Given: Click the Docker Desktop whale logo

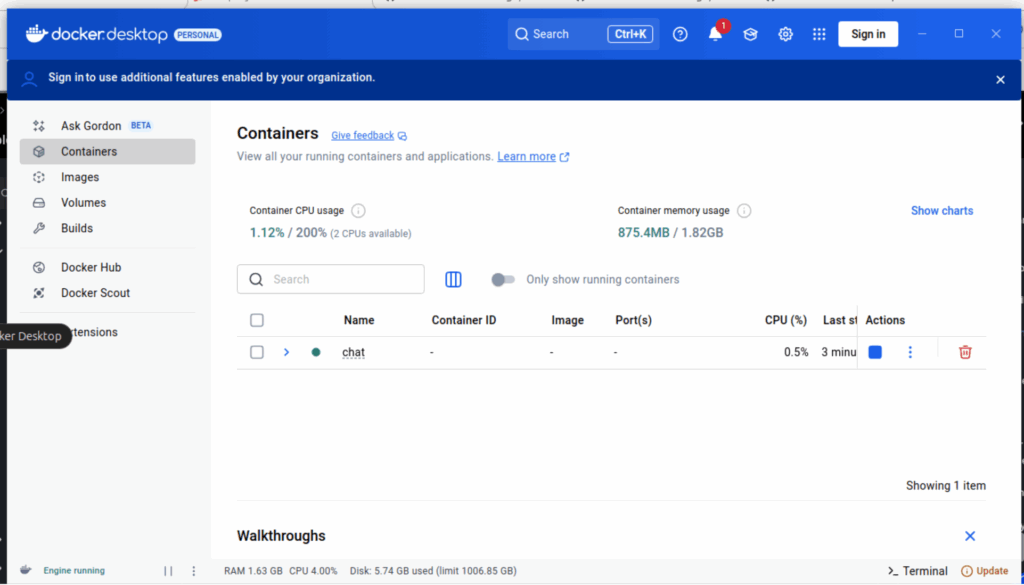Looking at the screenshot, I should click(x=37, y=33).
